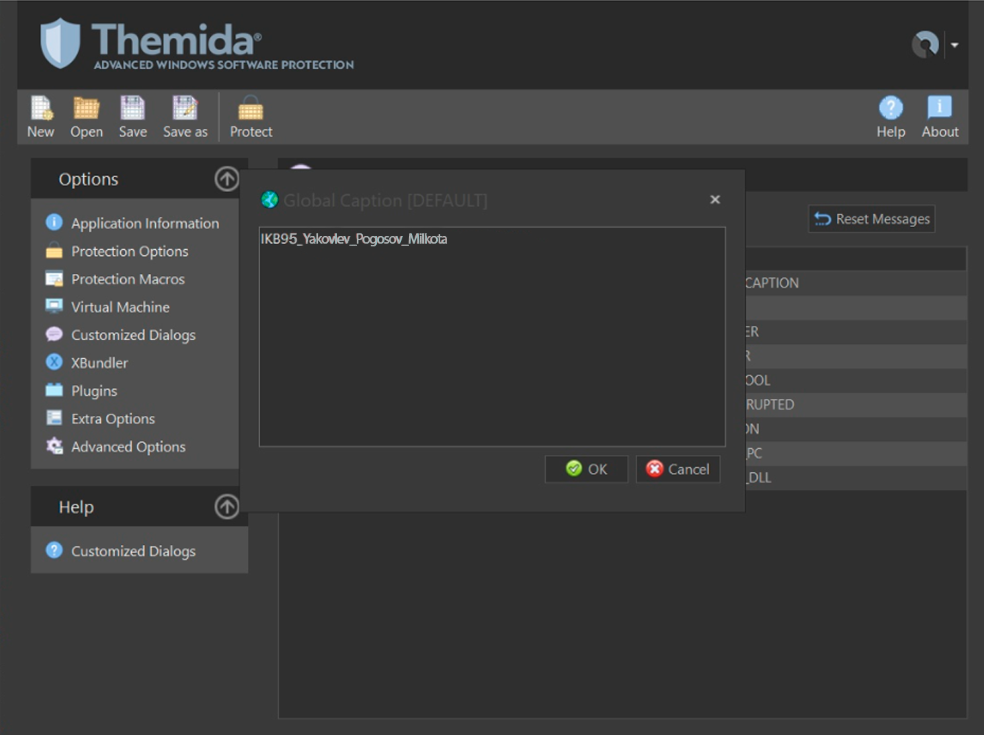The width and height of the screenshot is (984, 735).
Task: Click the Protection Macros icon
Action: click(x=54, y=278)
